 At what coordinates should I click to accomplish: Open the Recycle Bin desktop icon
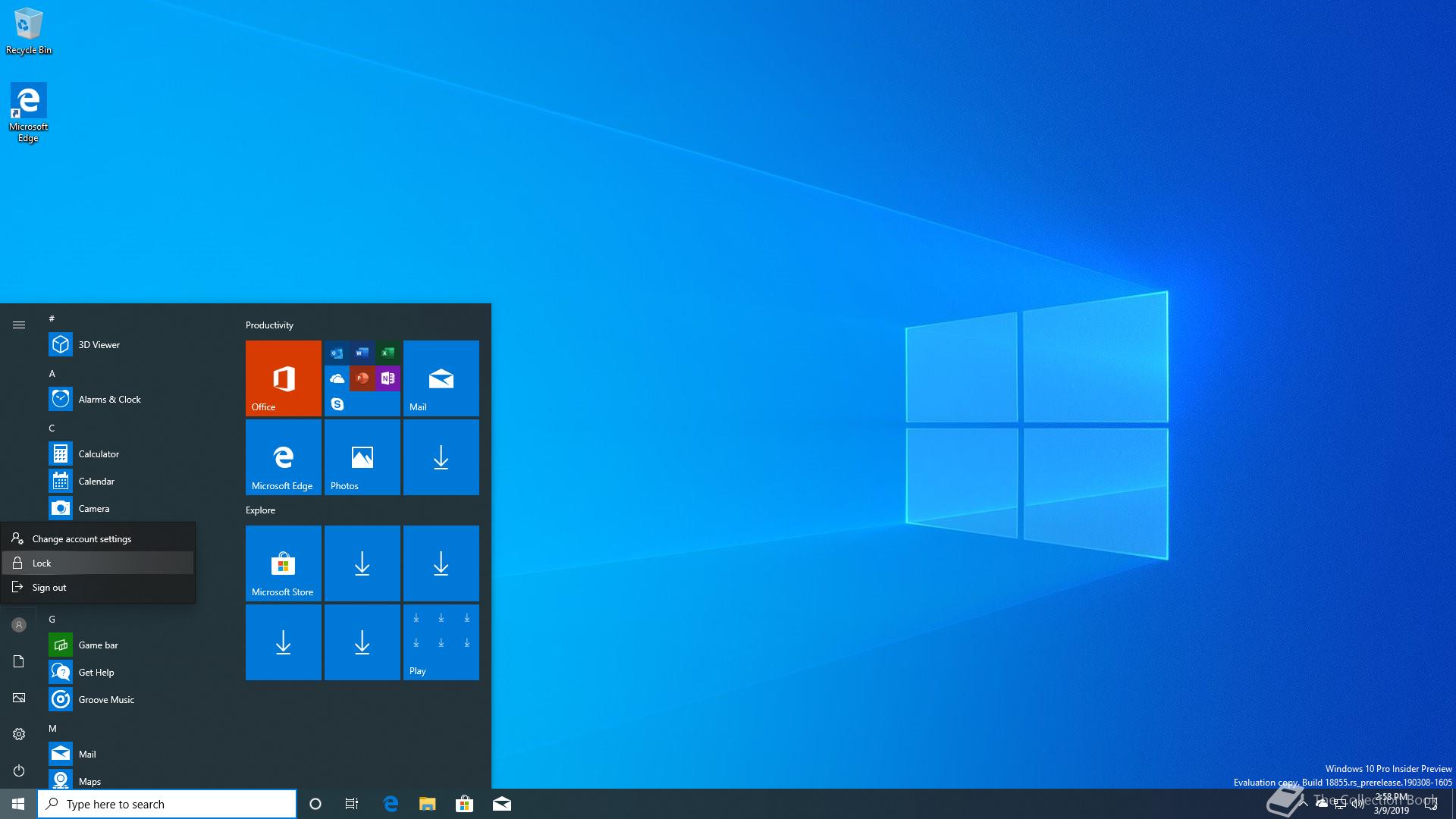(29, 32)
